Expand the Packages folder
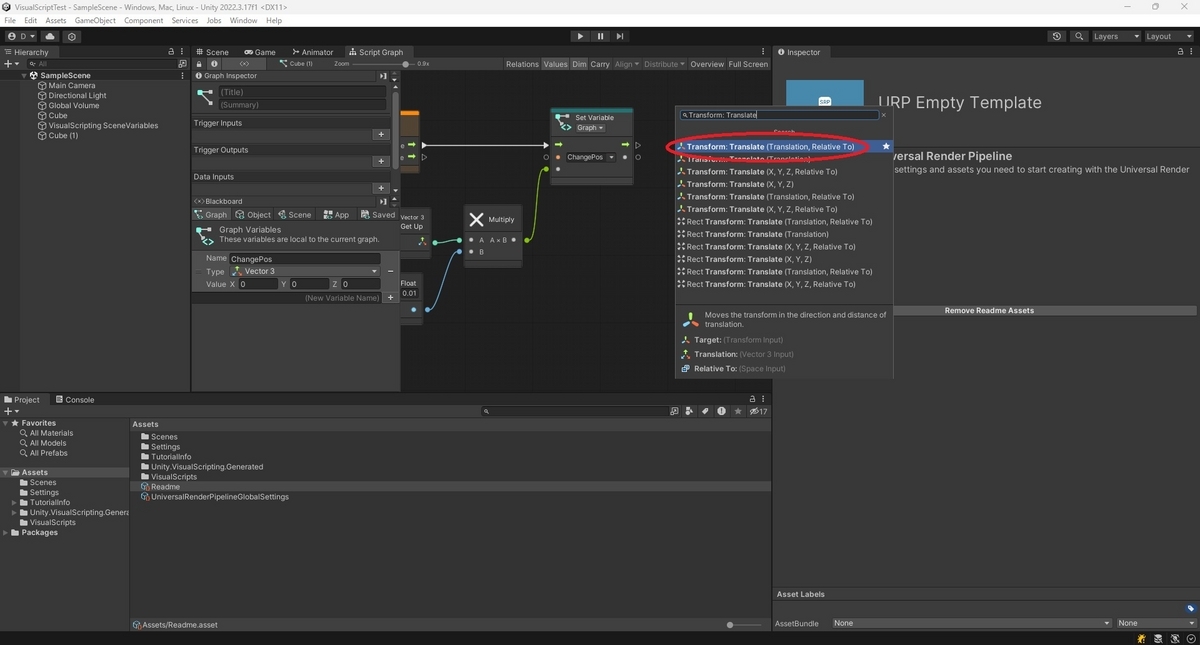Image resolution: width=1200 pixels, height=645 pixels. pos(7,533)
